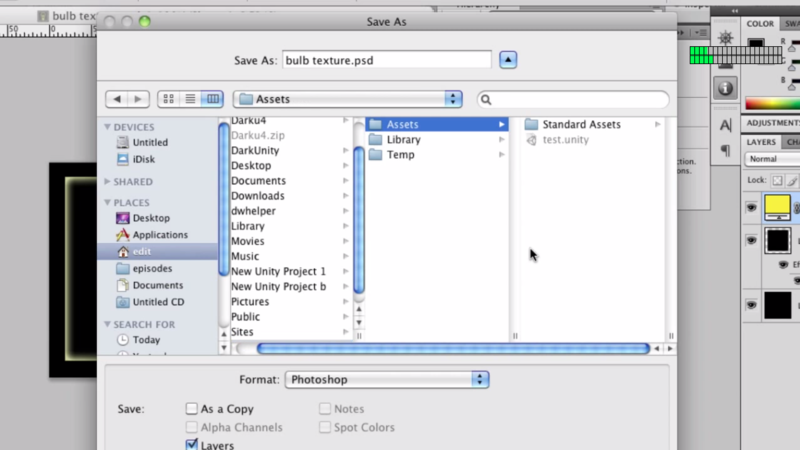
Task: Enable As a Copy checkbox
Action: tap(191, 408)
